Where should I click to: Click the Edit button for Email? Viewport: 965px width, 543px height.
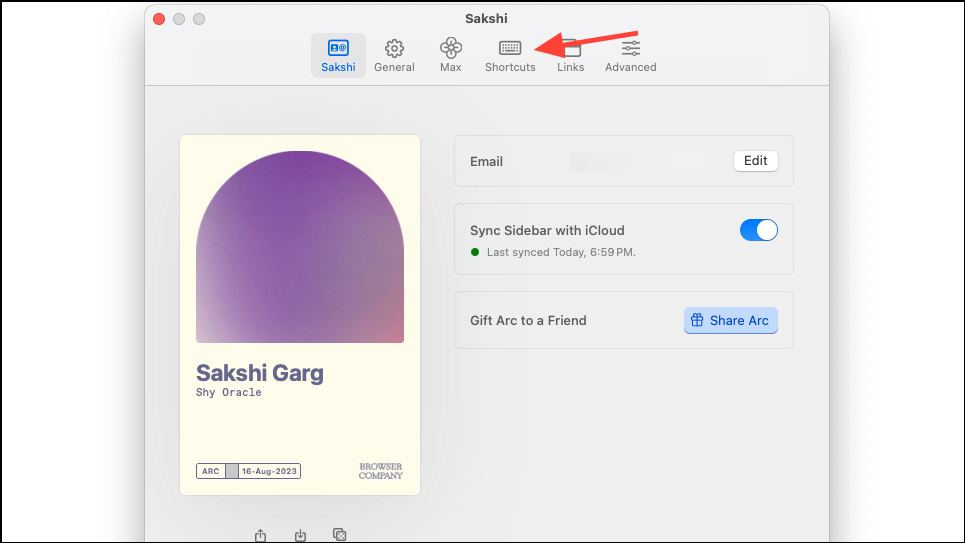click(x=755, y=161)
